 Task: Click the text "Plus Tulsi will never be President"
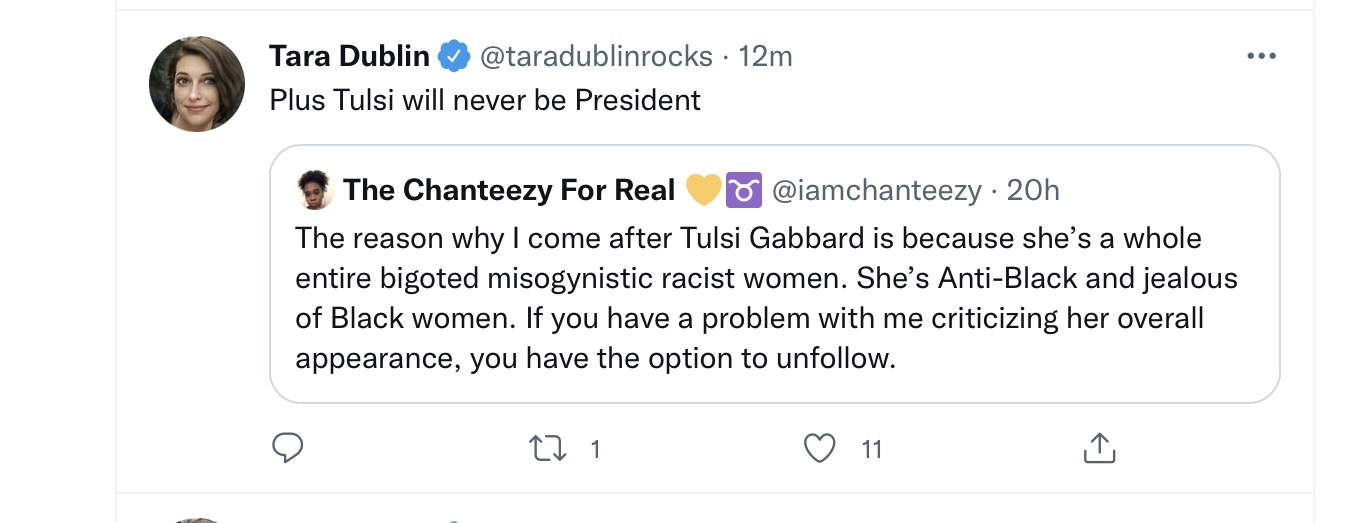485,100
